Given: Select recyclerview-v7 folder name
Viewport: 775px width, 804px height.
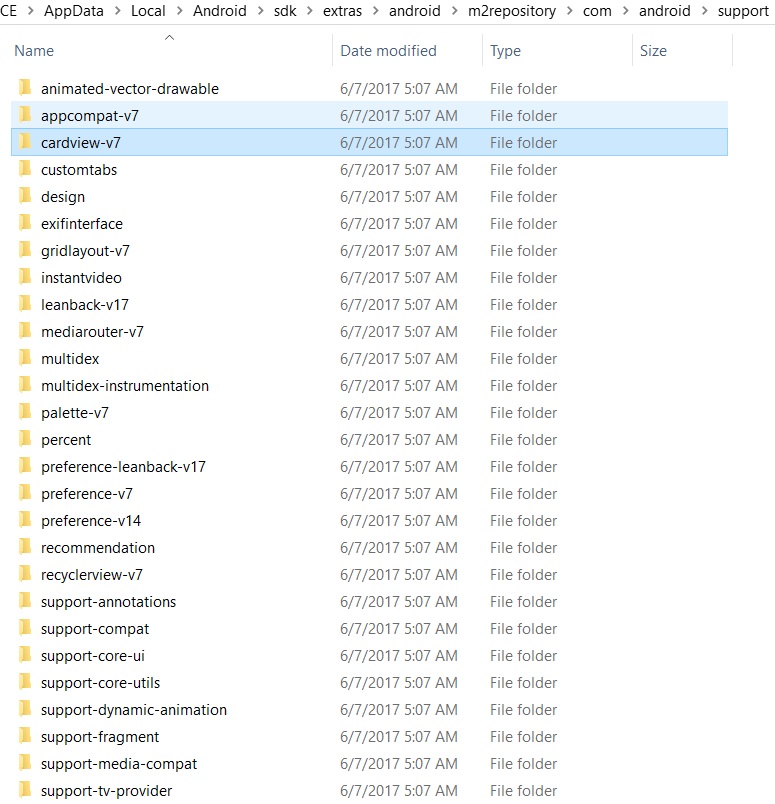Looking at the screenshot, I should [92, 574].
